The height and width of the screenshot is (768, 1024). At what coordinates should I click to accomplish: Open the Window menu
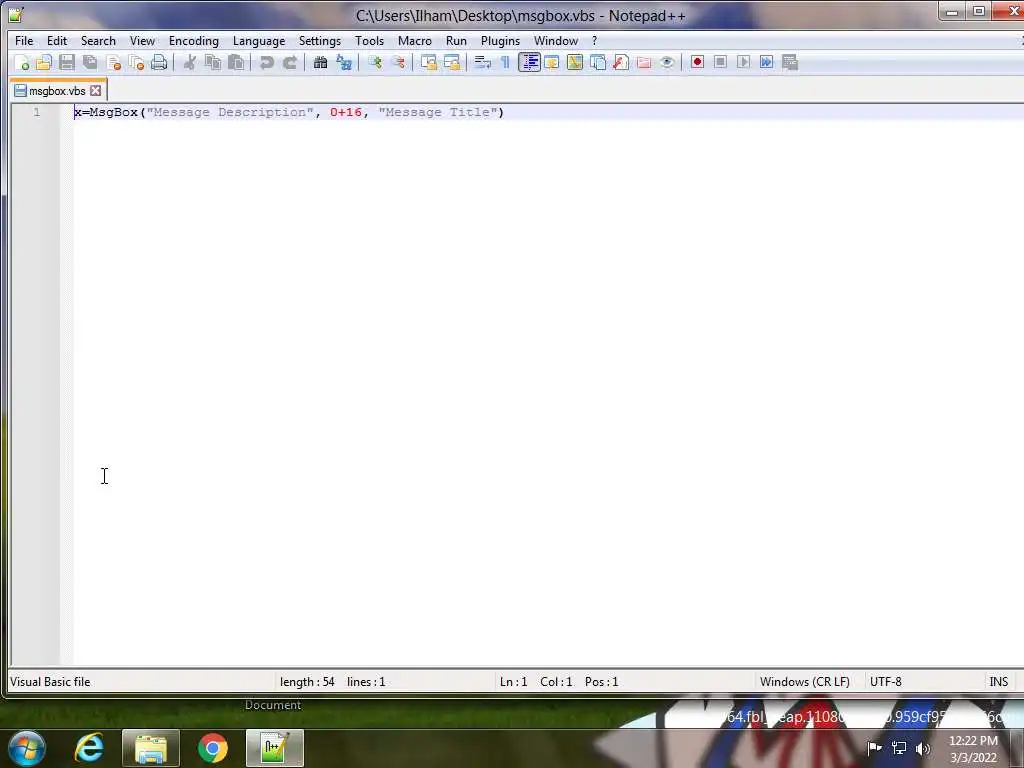(556, 40)
